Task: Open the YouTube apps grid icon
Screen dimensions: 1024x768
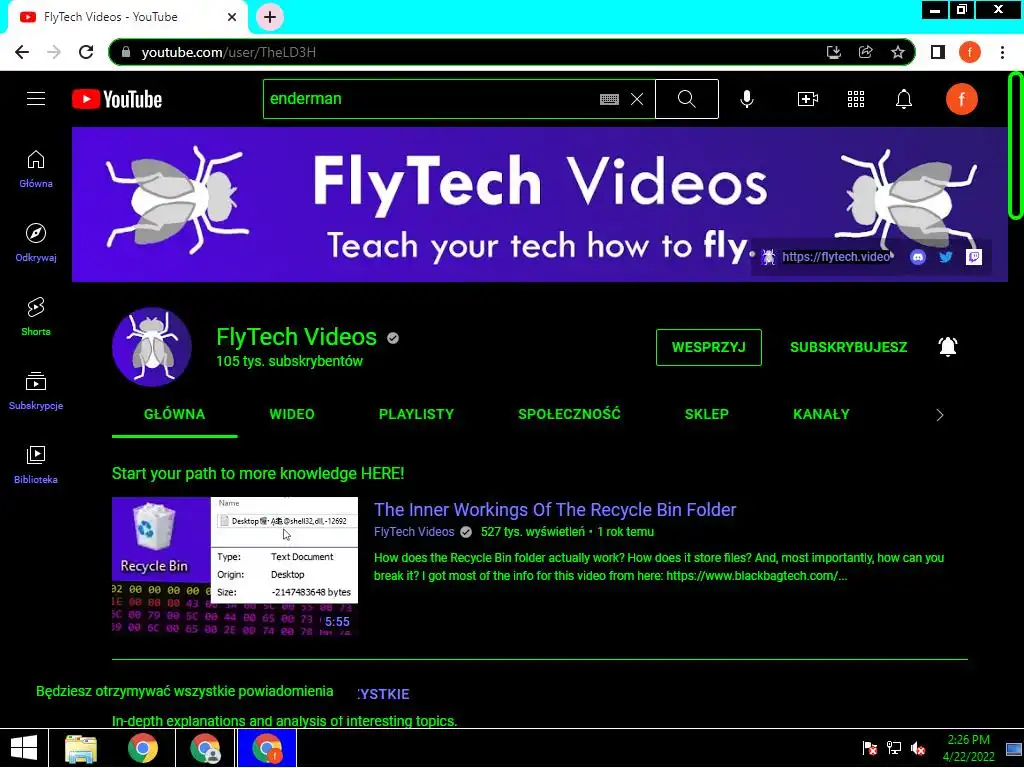Action: (x=856, y=99)
